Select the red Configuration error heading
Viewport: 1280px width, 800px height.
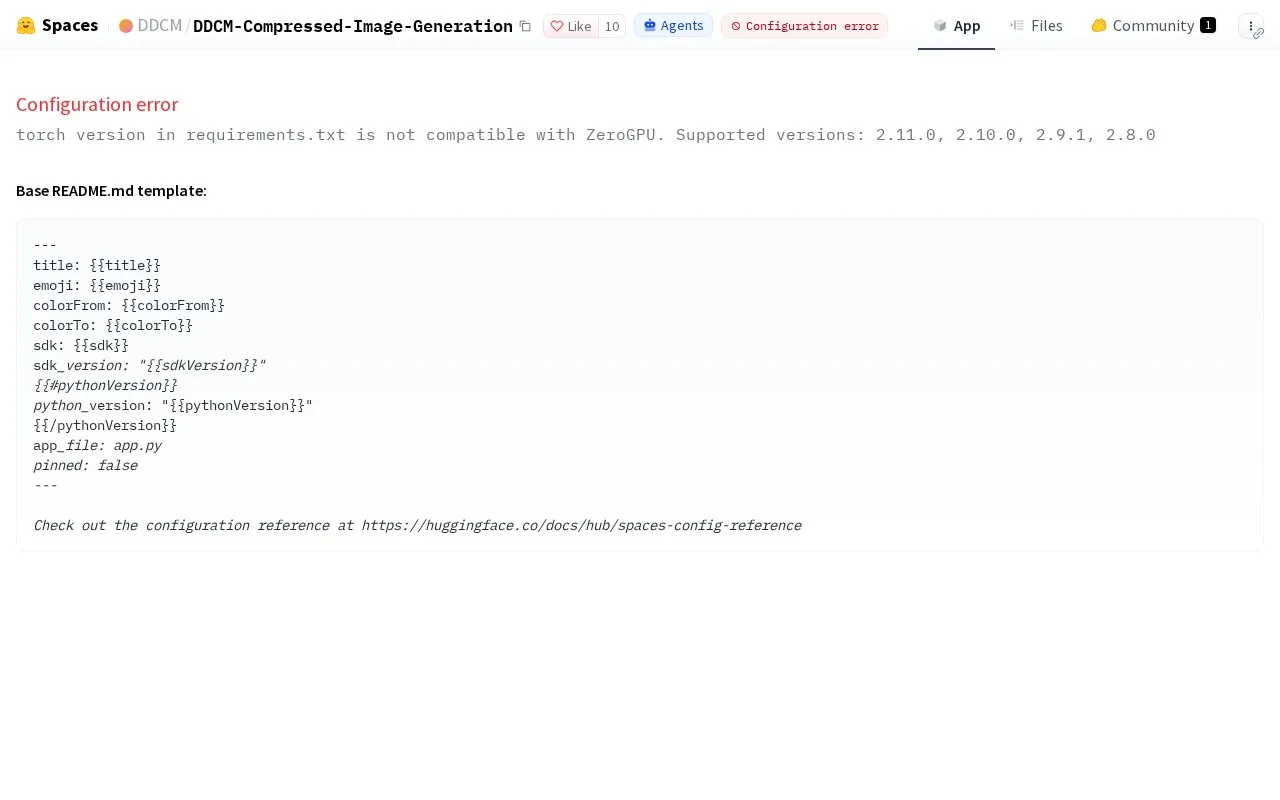(x=97, y=104)
